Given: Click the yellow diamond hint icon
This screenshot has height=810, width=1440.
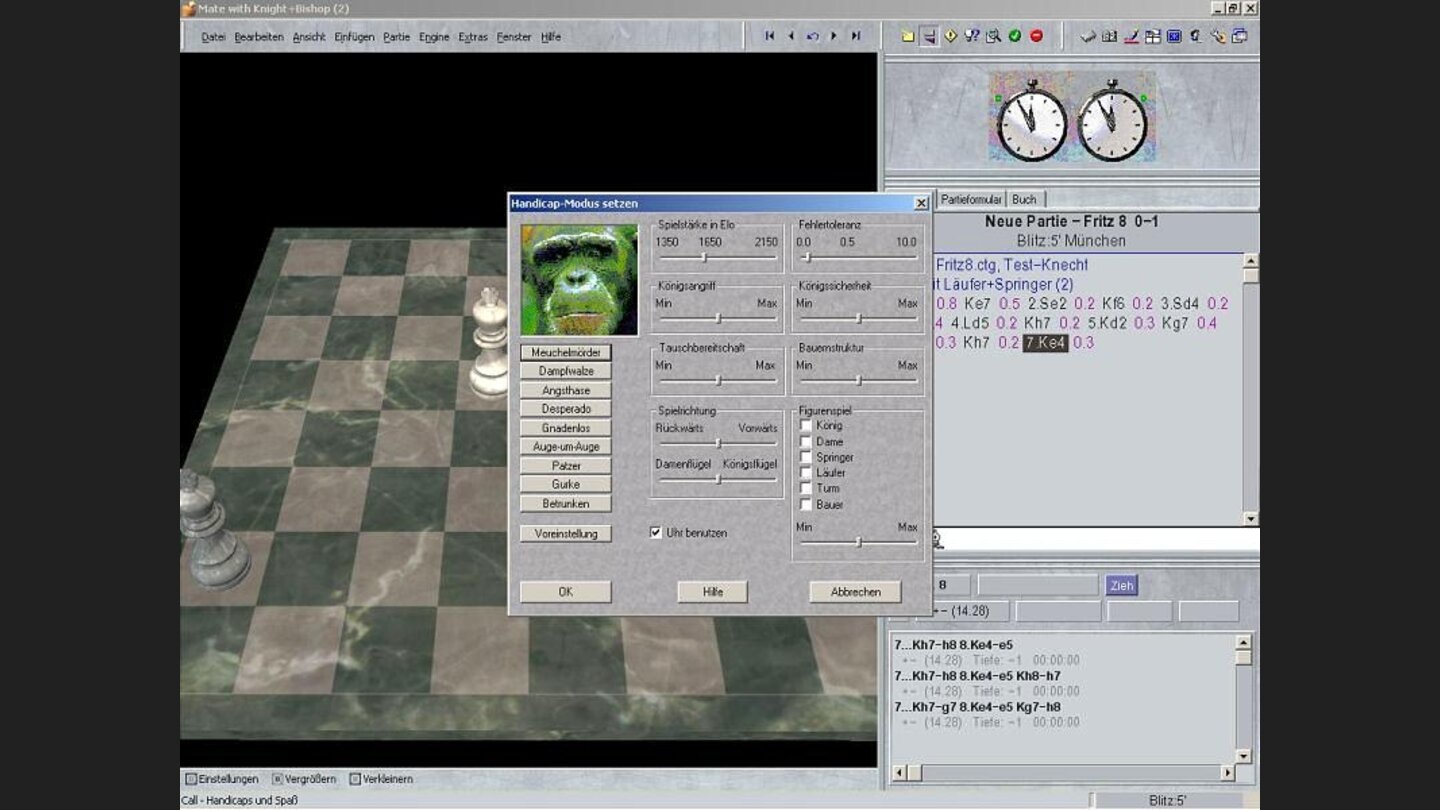Looking at the screenshot, I should 950,36.
